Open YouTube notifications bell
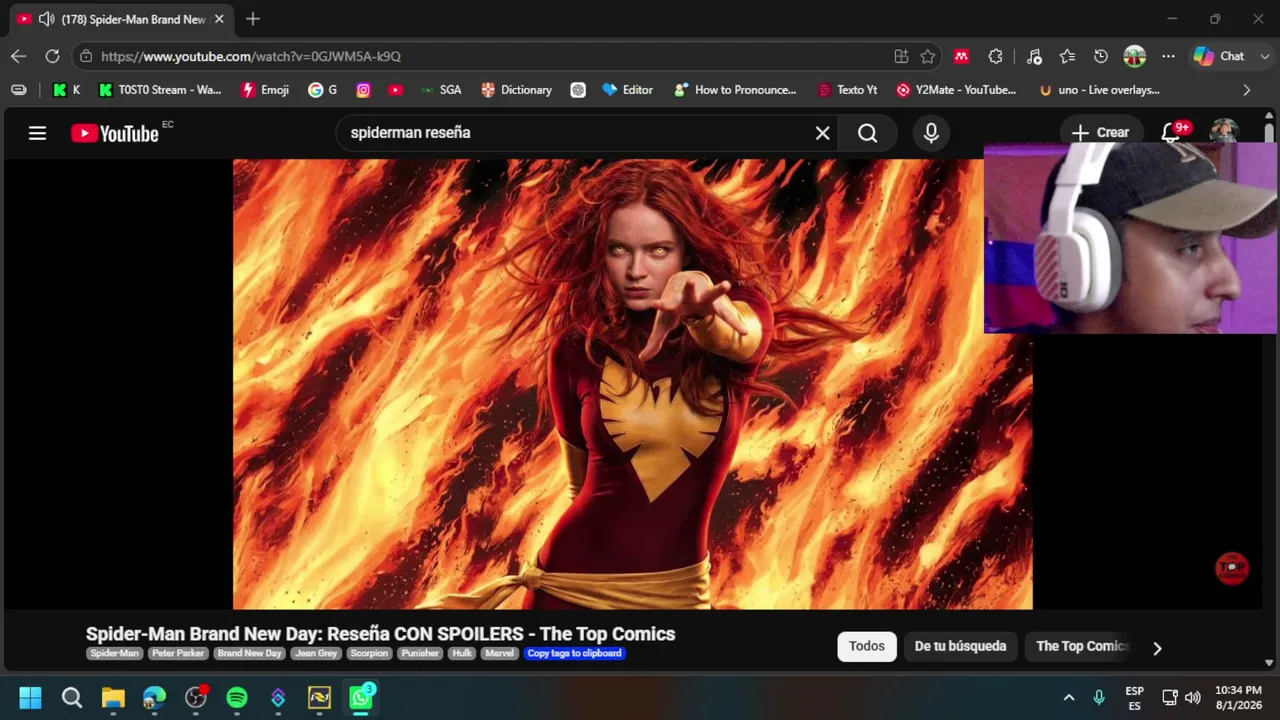The width and height of the screenshot is (1280, 720). point(1171,133)
